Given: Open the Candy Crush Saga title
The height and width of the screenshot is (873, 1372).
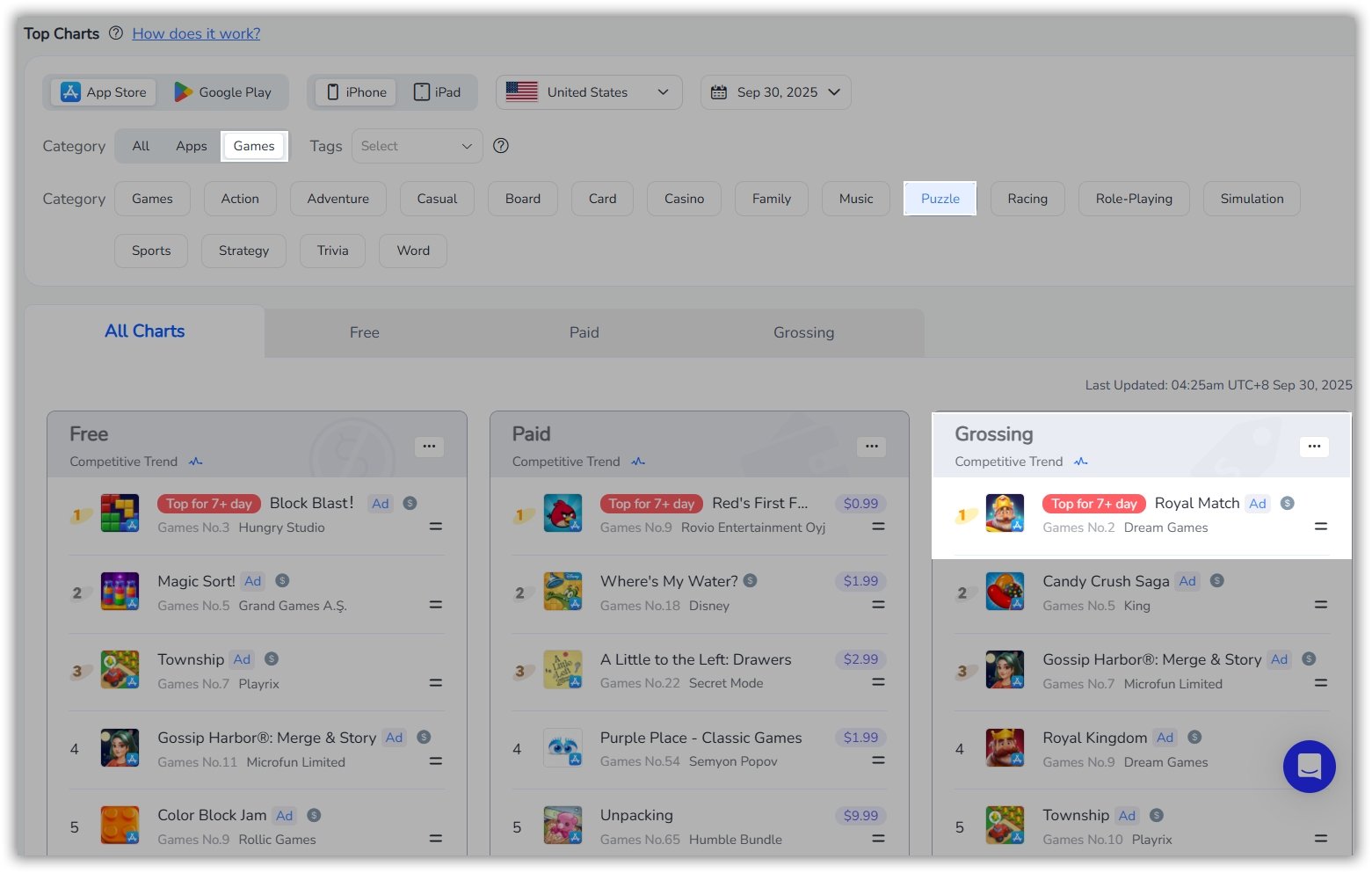Looking at the screenshot, I should (1106, 581).
